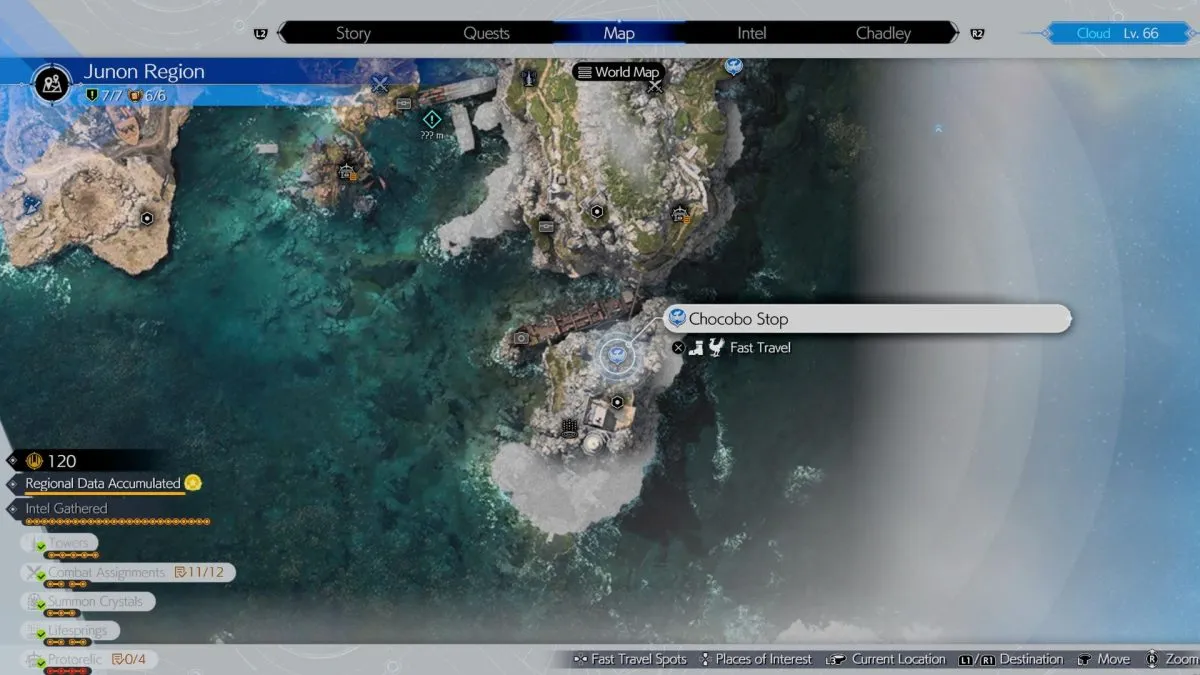Click the cross button icon beside Fast Travel

(678, 347)
